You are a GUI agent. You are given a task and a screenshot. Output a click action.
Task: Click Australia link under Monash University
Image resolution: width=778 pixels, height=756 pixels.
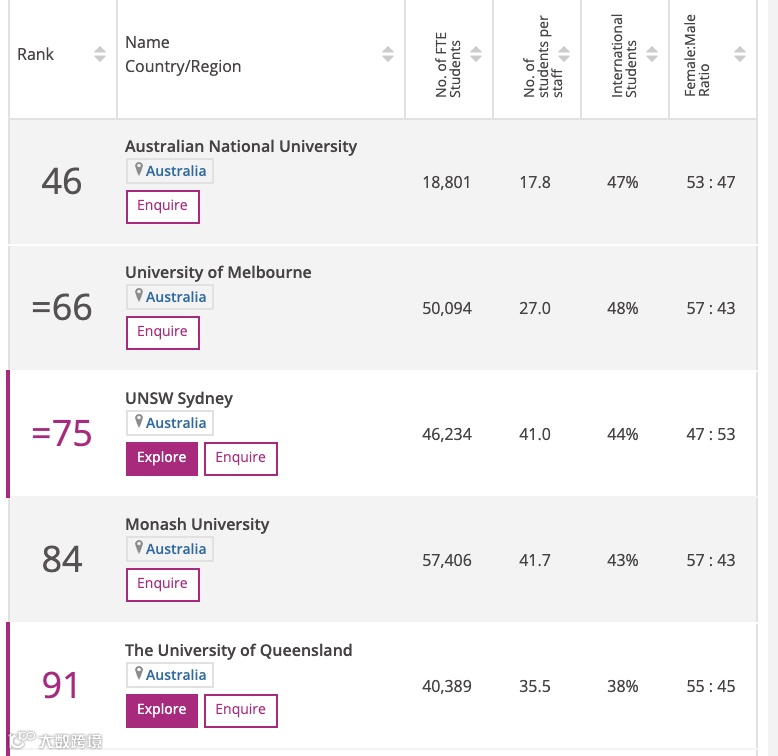(x=176, y=549)
